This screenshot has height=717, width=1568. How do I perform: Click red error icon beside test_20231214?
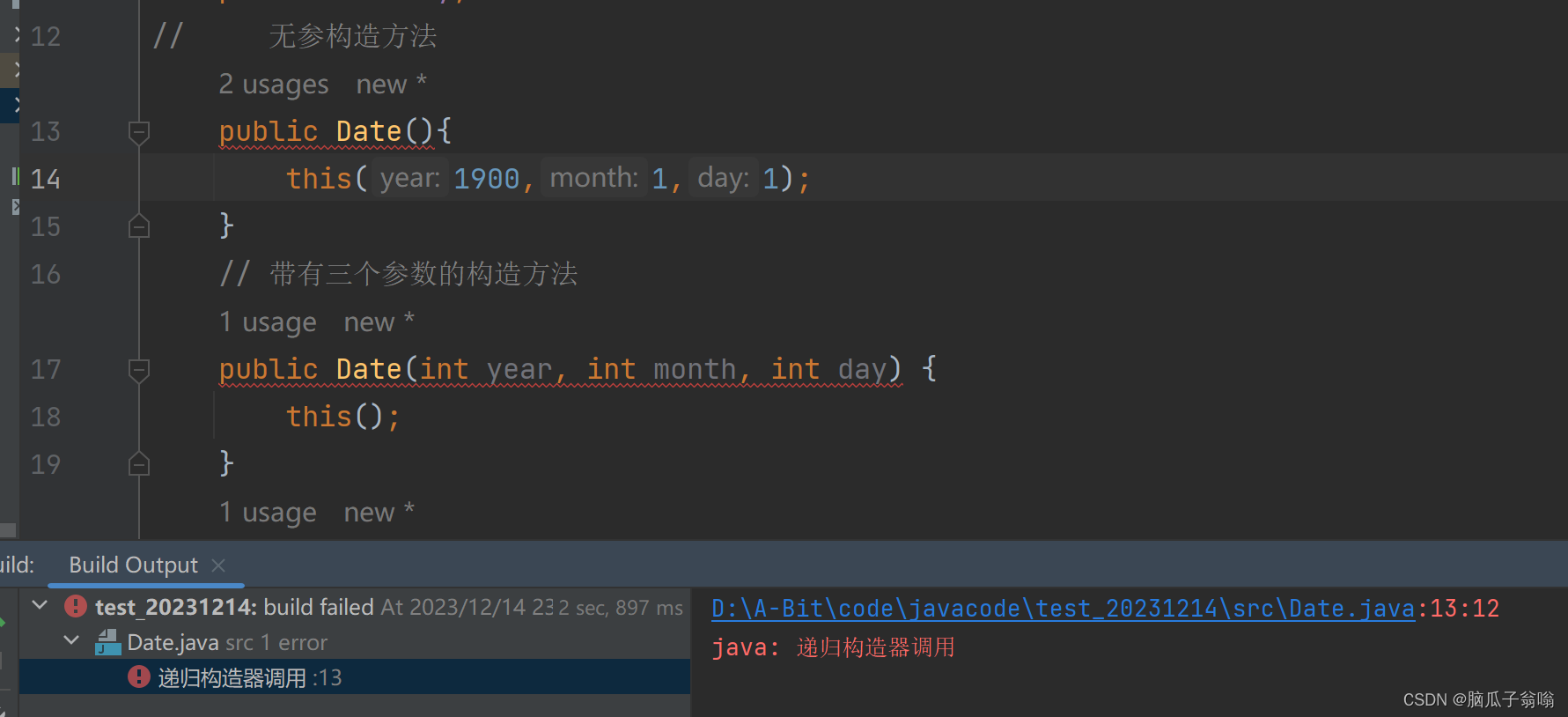coord(76,606)
